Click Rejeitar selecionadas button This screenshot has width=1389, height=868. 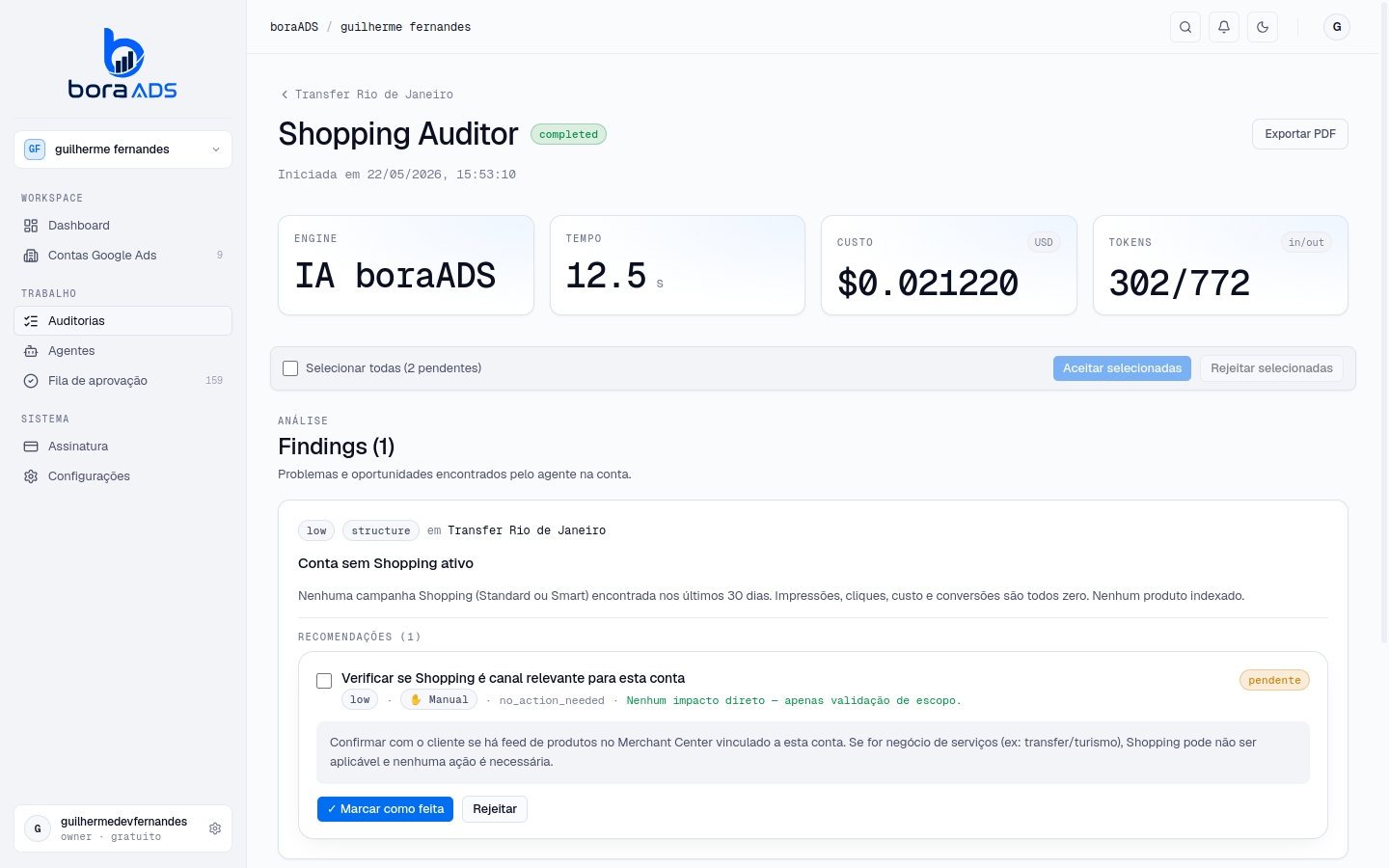point(1271,368)
